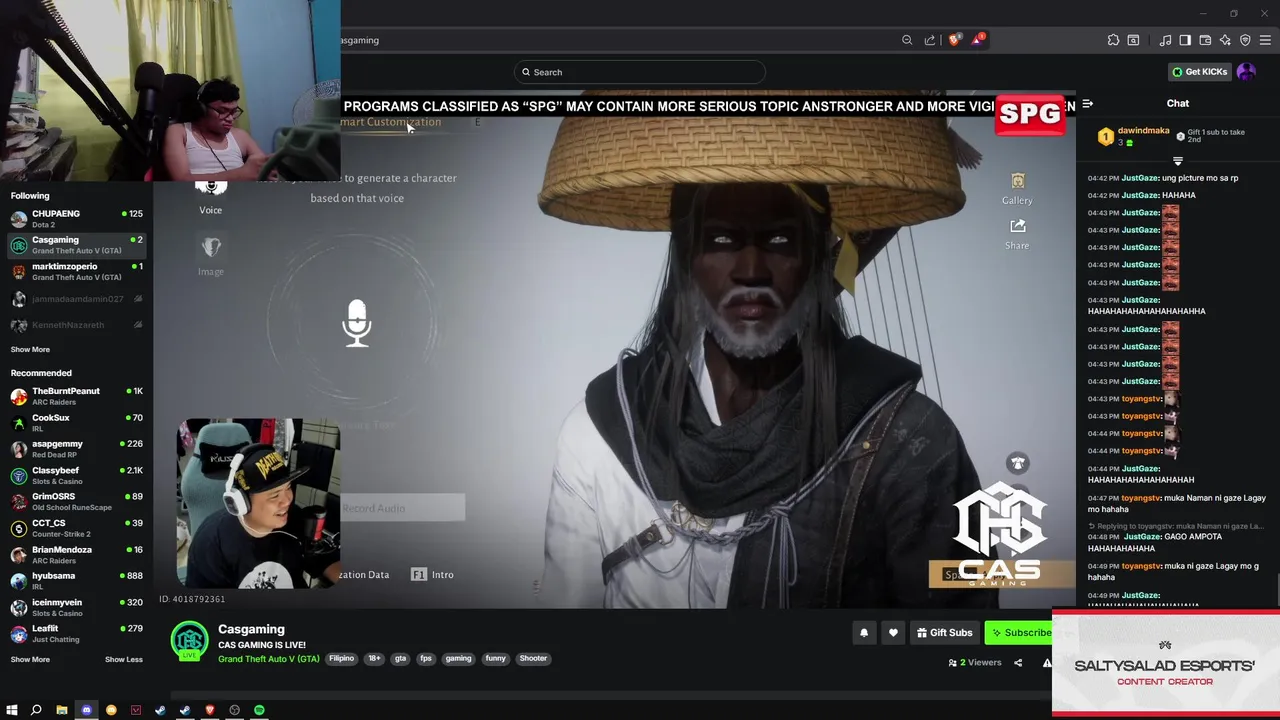Viewport: 1280px width, 720px height.
Task: Select the Shooter tag
Action: click(x=533, y=658)
